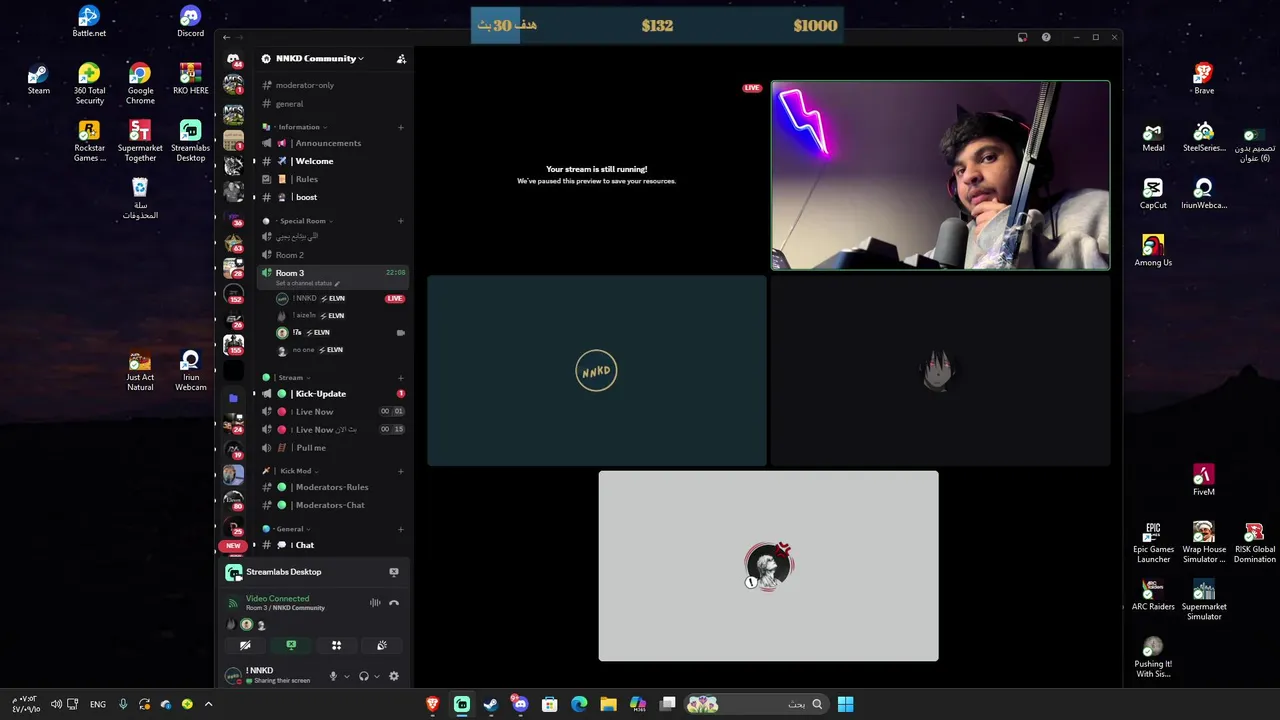
Task: Disconnect from voice call
Action: 394,603
